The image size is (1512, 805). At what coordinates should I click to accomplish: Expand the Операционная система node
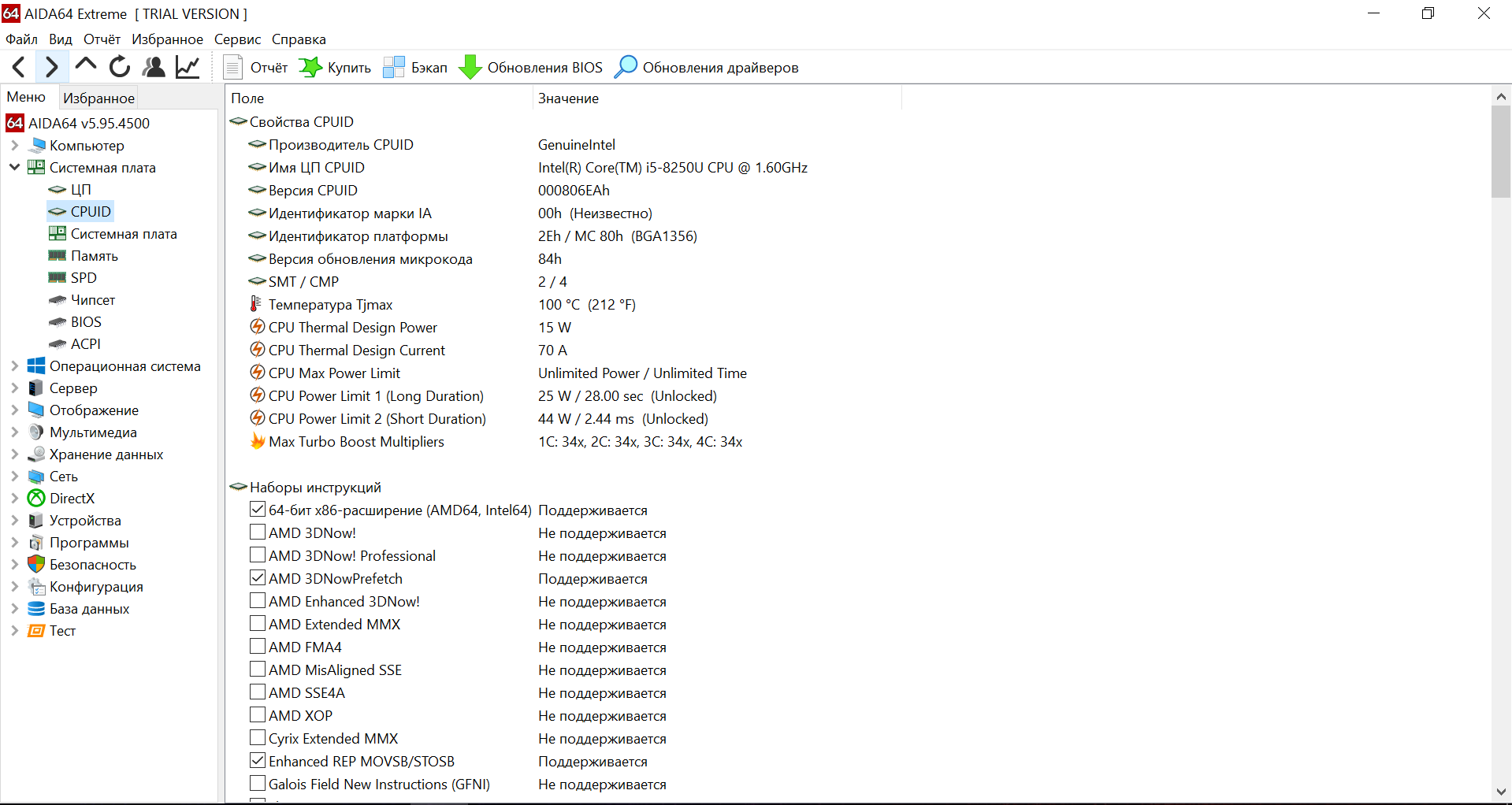[x=14, y=366]
